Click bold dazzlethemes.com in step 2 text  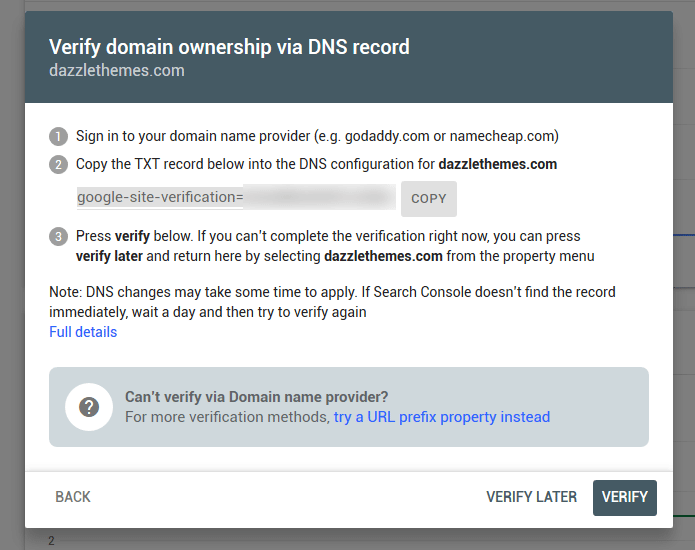pos(497,164)
